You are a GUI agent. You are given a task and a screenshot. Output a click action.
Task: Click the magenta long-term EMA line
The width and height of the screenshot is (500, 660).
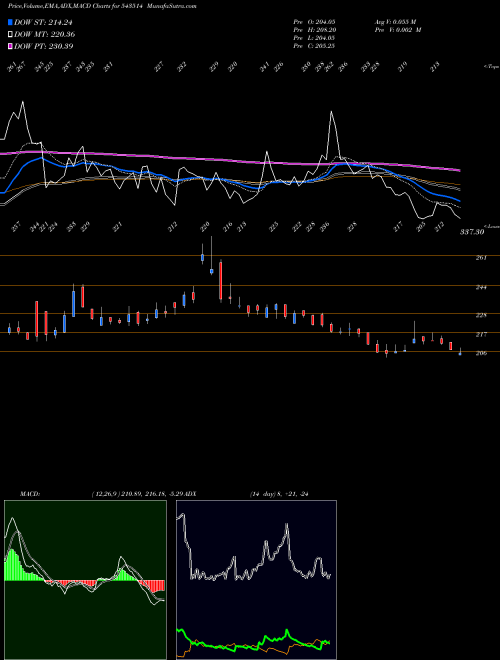[x=229, y=160]
